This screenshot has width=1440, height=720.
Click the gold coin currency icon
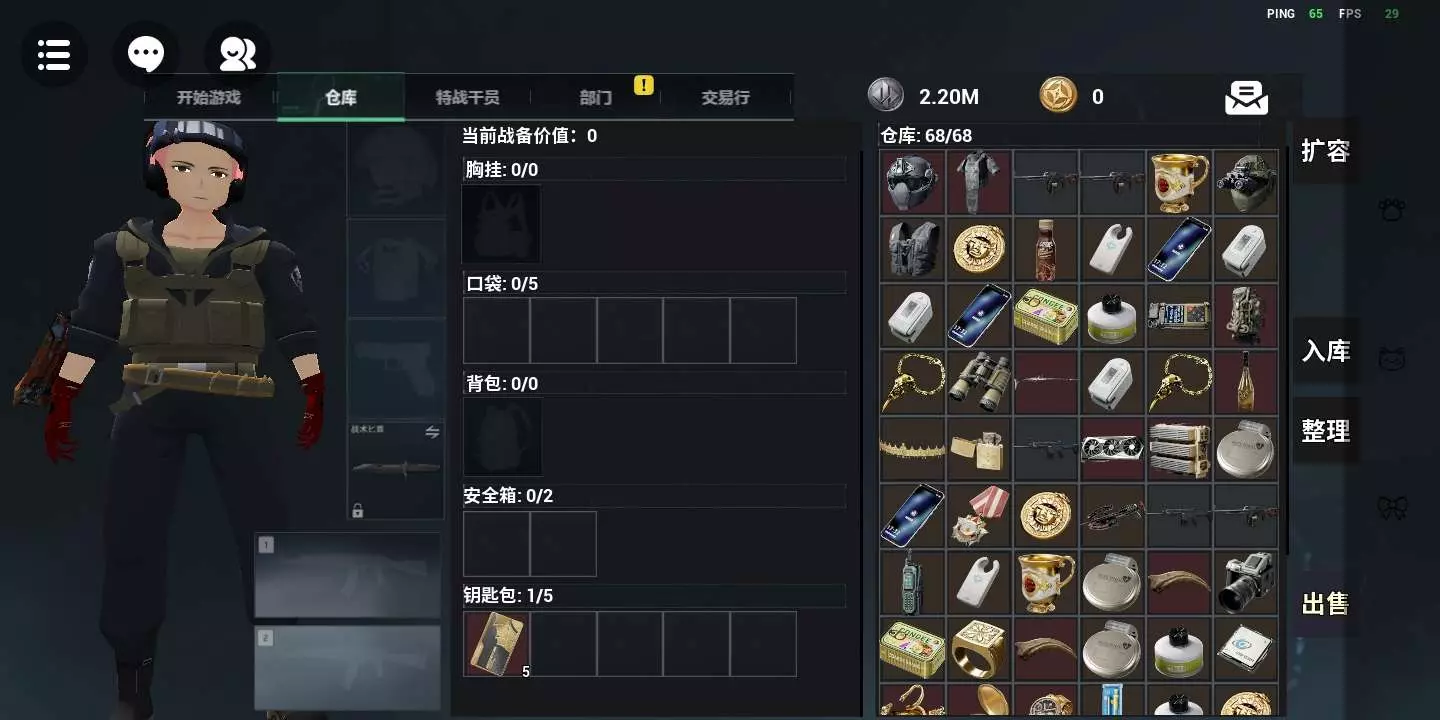pos(1058,96)
